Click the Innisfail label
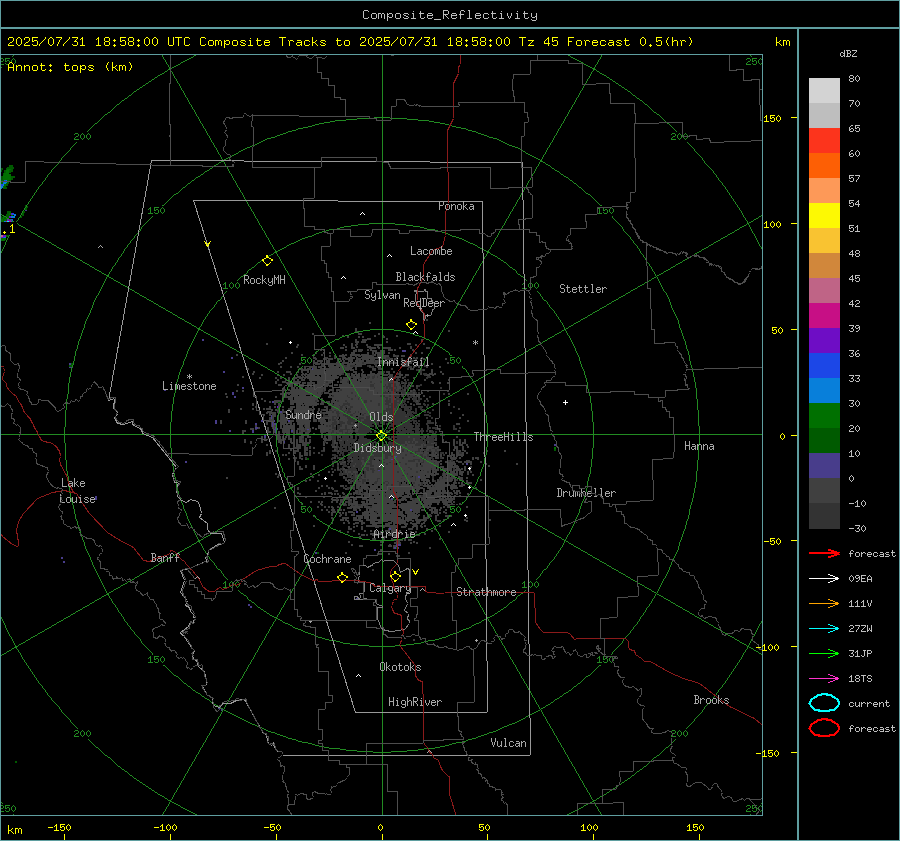Image resolution: width=900 pixels, height=841 pixels. 403,362
